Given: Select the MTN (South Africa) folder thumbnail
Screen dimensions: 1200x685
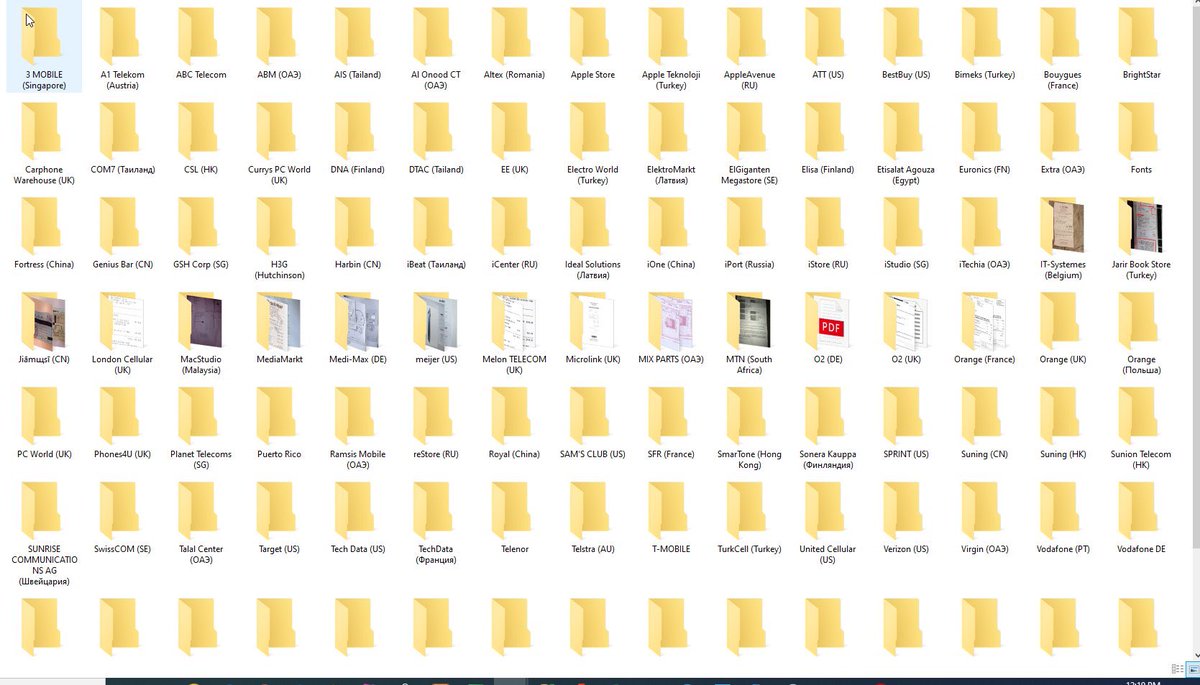Looking at the screenshot, I should [749, 321].
